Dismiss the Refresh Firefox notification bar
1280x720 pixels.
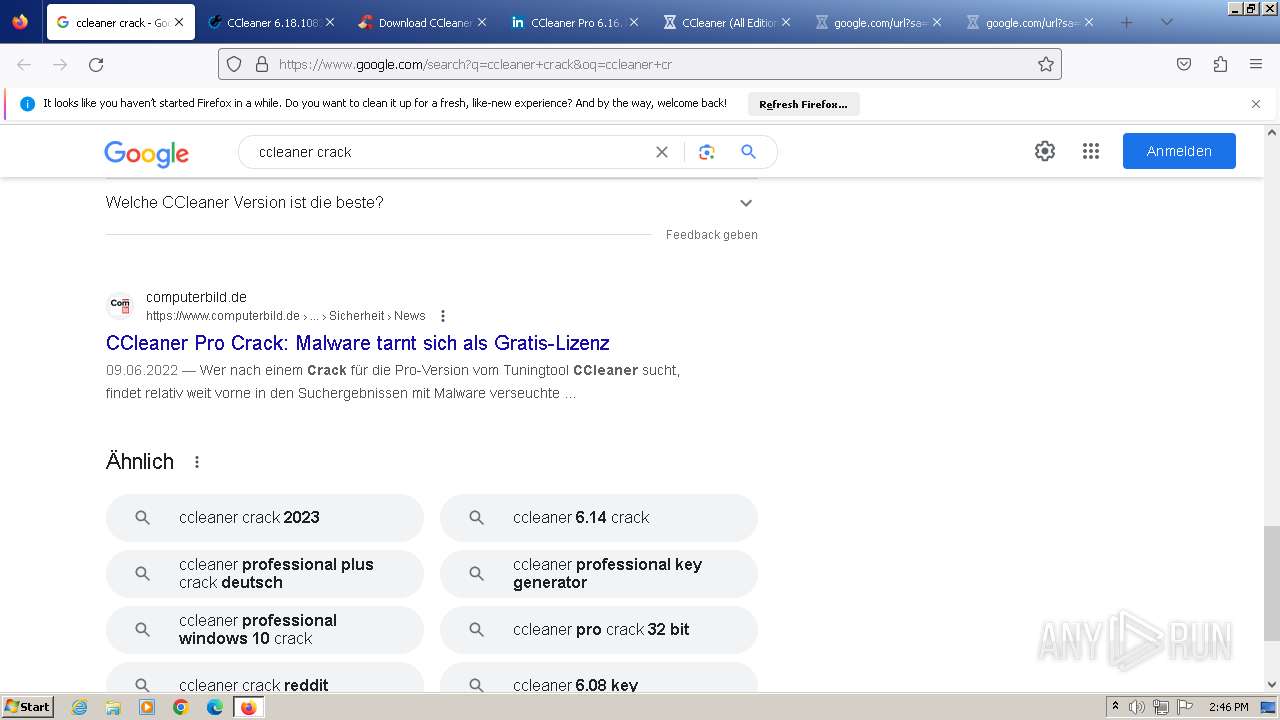tap(1256, 104)
